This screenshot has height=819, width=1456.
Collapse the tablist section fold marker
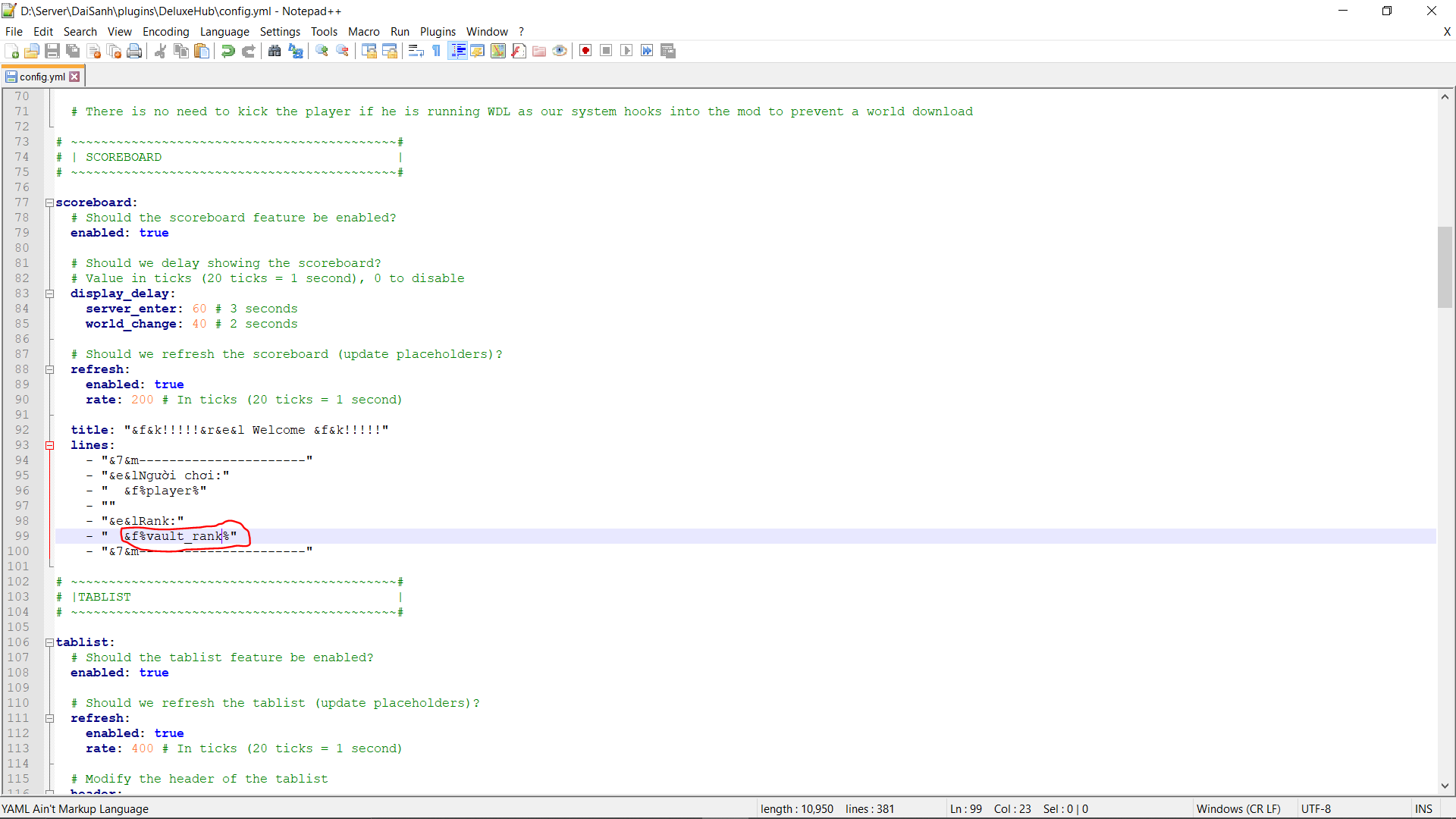pos(49,642)
